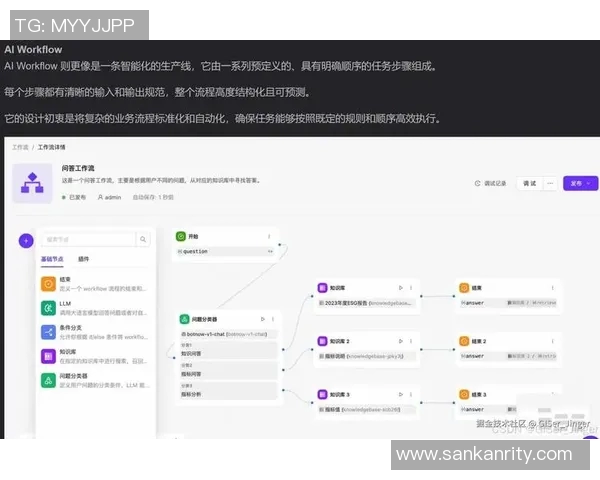Select the 指标问答 category in 问题分类器 node

(x=228, y=371)
